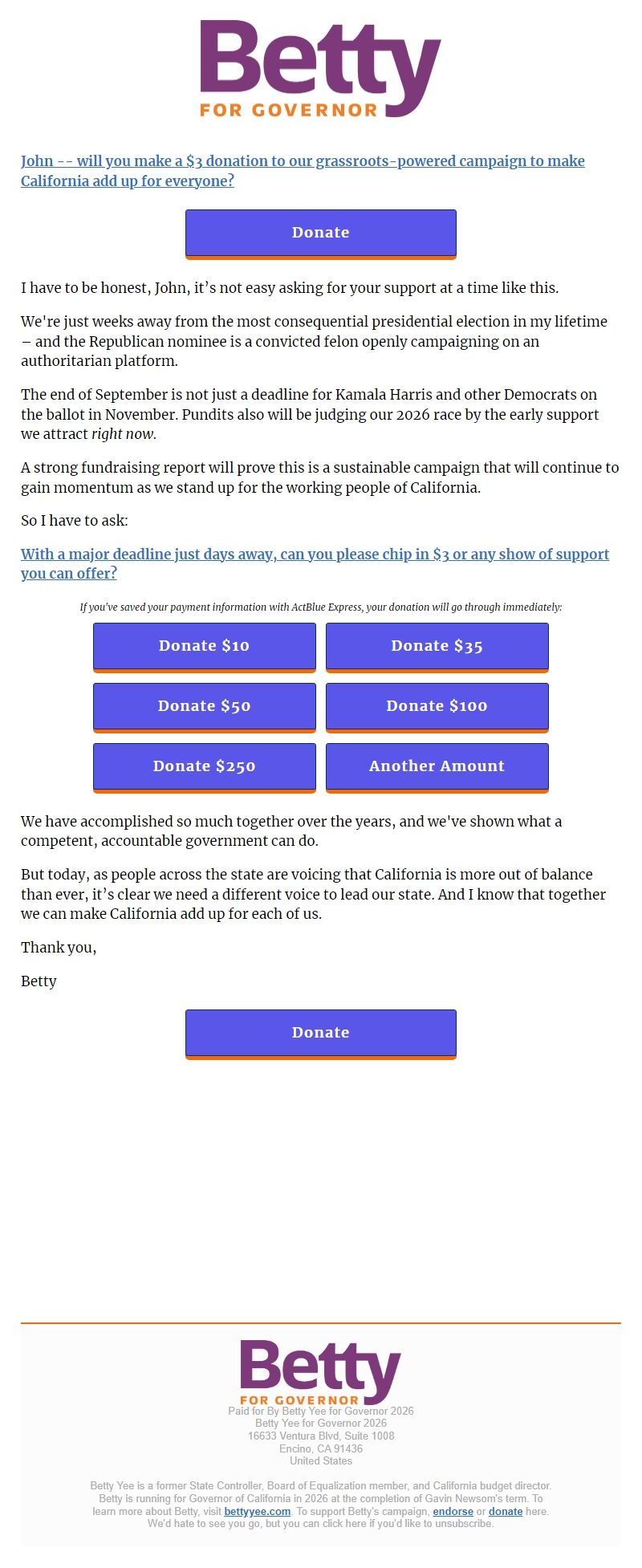The image size is (642, 1568).
Task: Click the Paid for By disclaimer text
Action: (x=320, y=1411)
